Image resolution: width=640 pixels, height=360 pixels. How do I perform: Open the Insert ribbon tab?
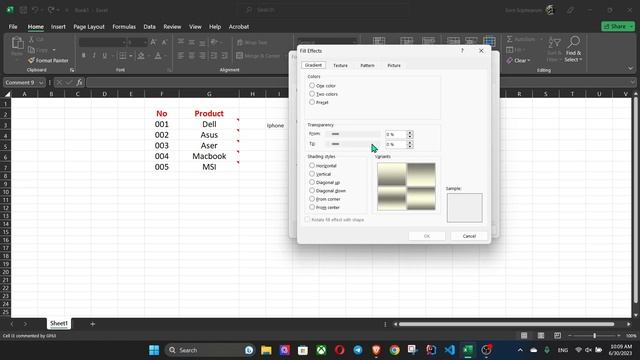[58, 27]
